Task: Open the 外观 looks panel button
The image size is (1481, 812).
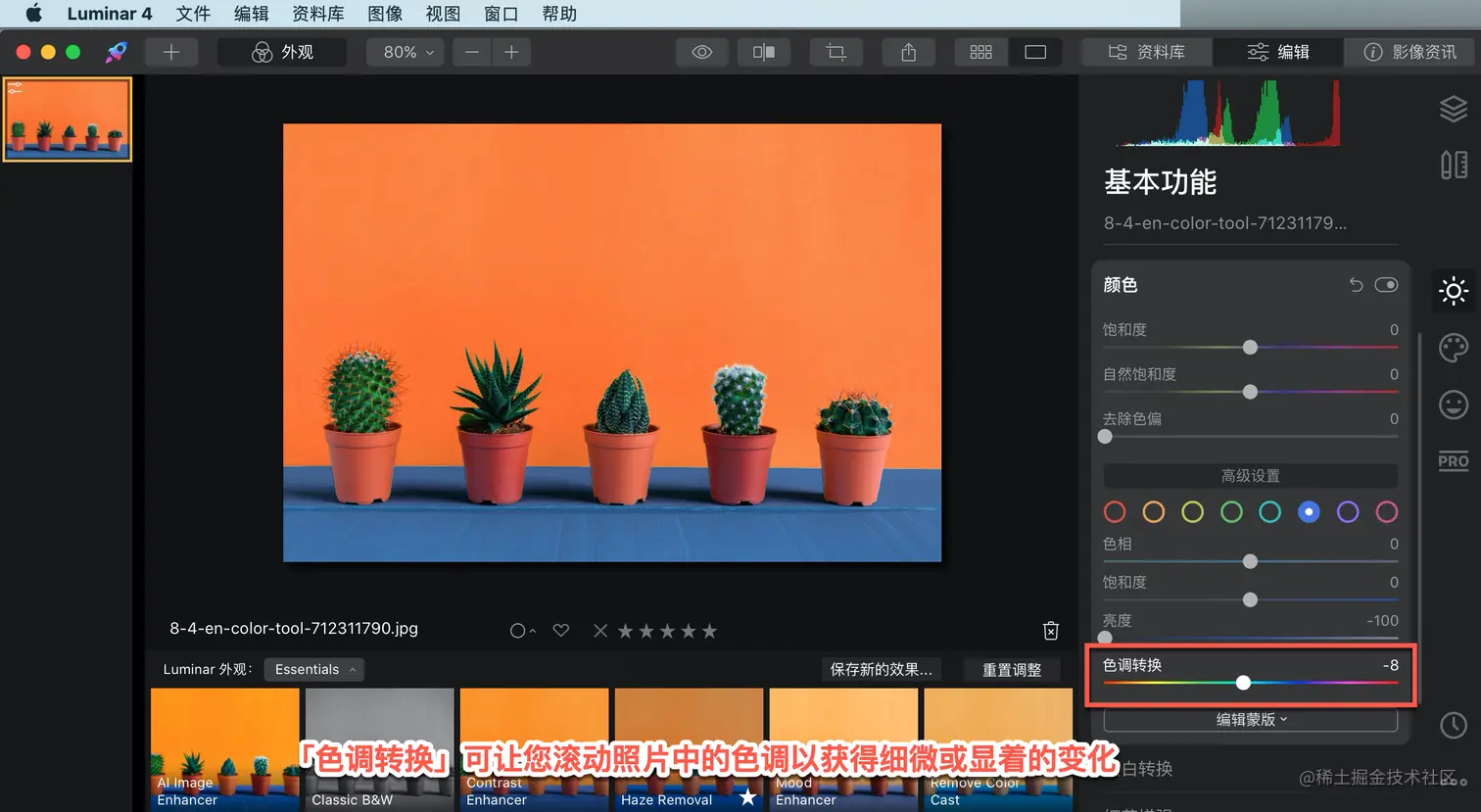Action: pyautogui.click(x=282, y=52)
